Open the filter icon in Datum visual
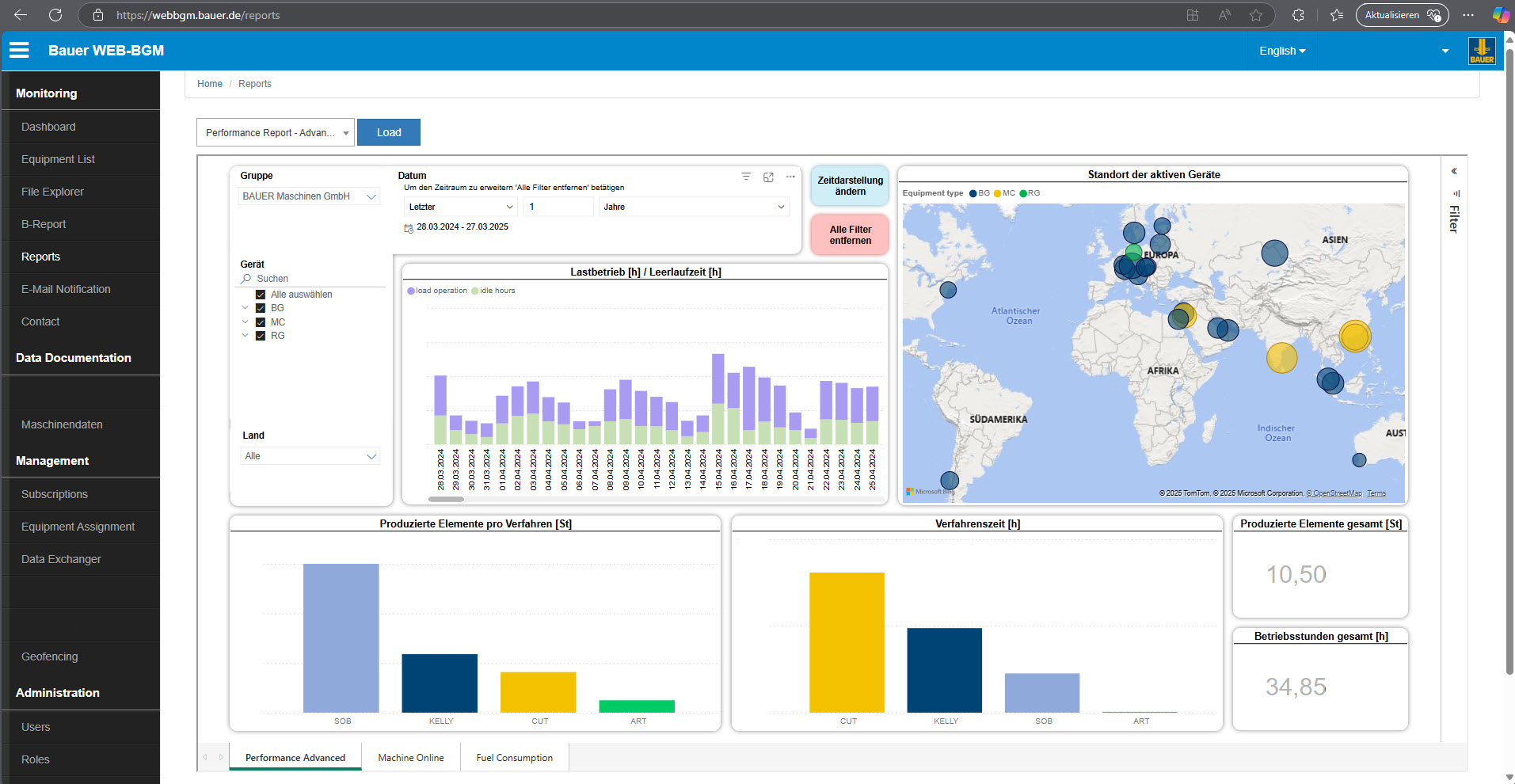 click(x=746, y=177)
